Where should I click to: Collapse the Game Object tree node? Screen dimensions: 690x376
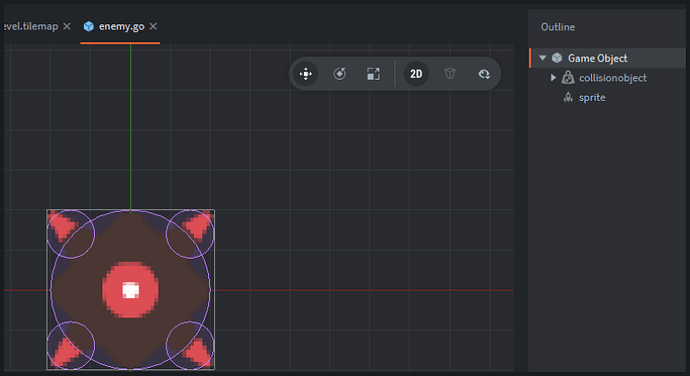(x=543, y=58)
